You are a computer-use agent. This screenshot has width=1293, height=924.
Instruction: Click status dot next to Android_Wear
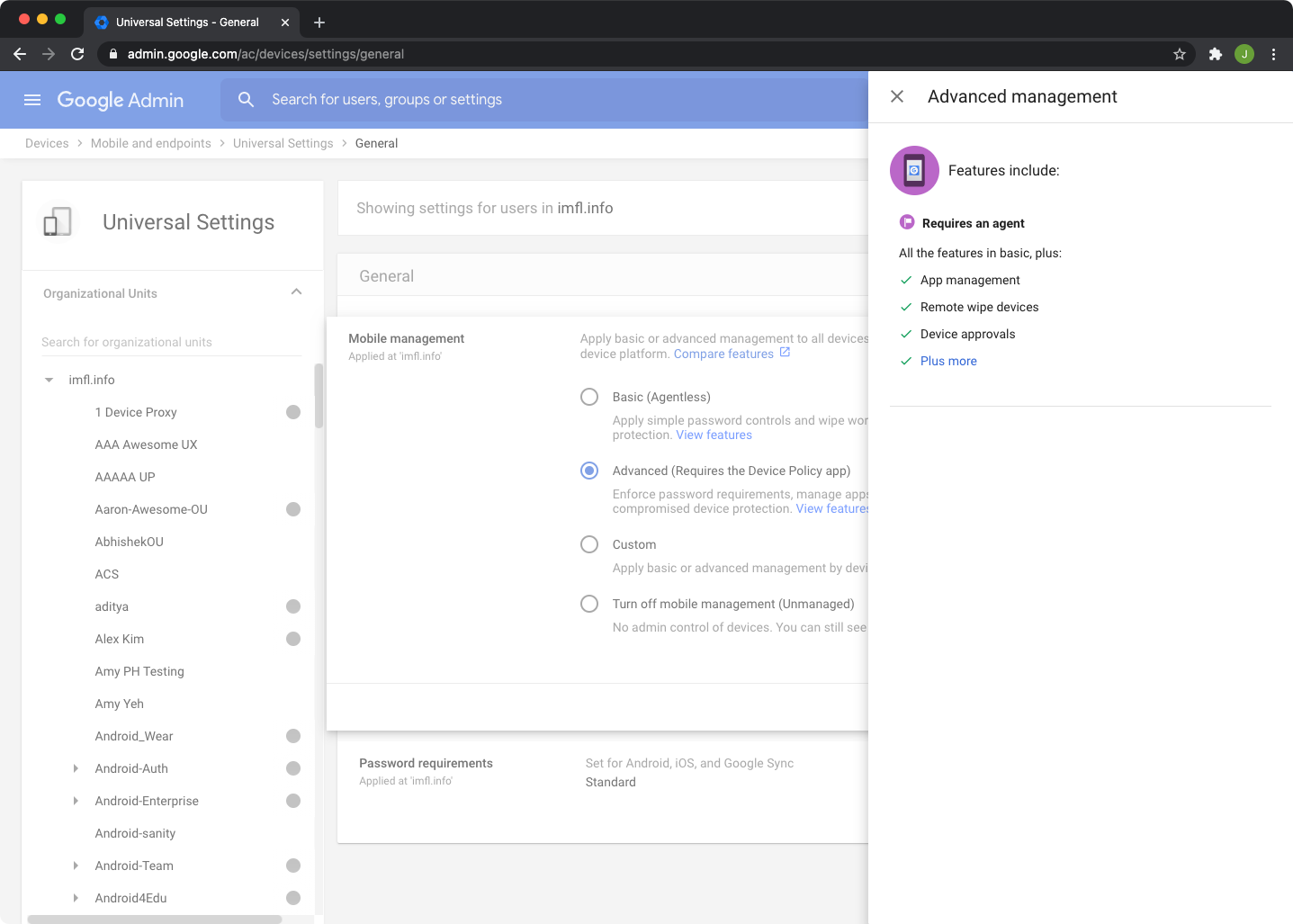pos(293,736)
